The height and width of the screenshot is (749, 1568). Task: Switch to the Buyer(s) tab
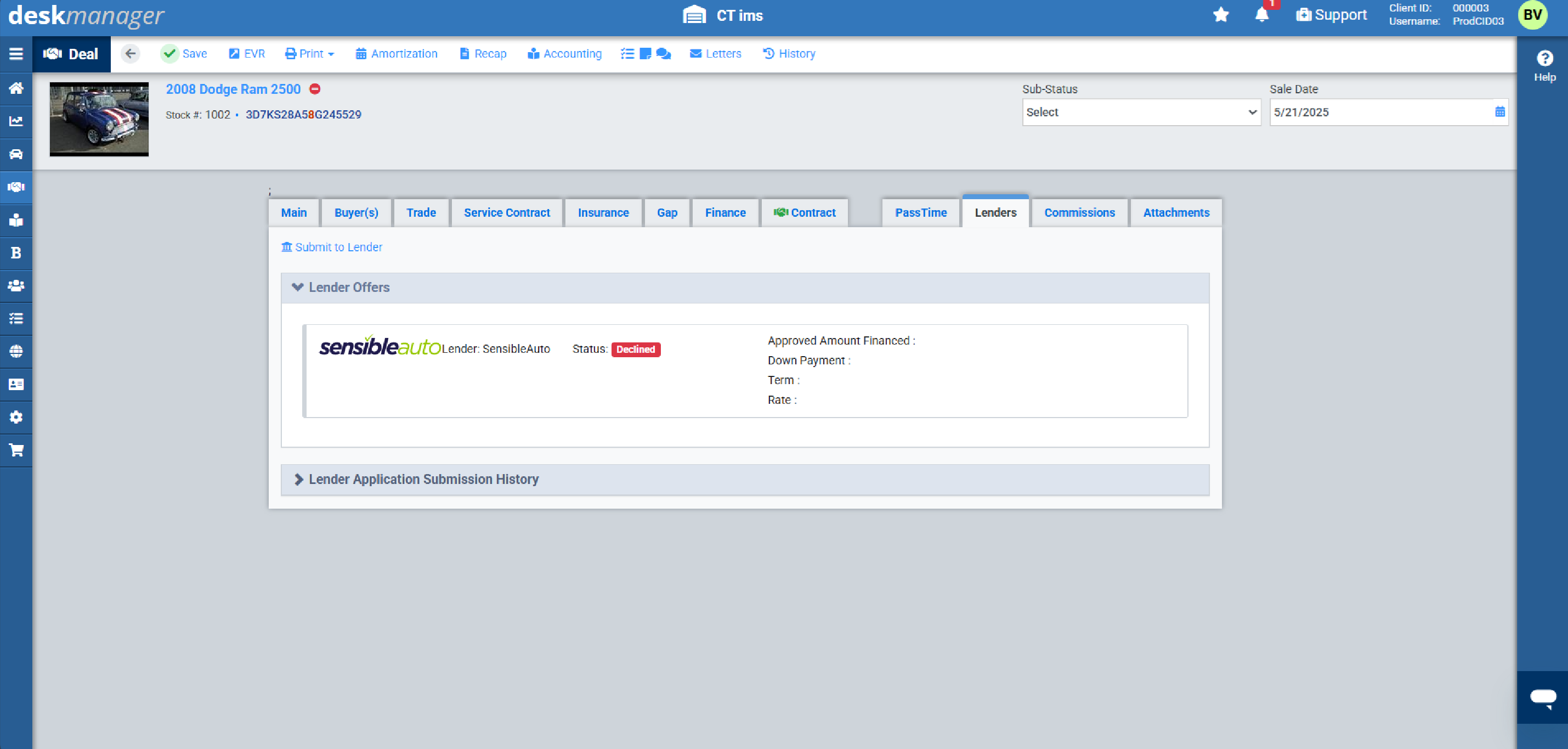356,212
